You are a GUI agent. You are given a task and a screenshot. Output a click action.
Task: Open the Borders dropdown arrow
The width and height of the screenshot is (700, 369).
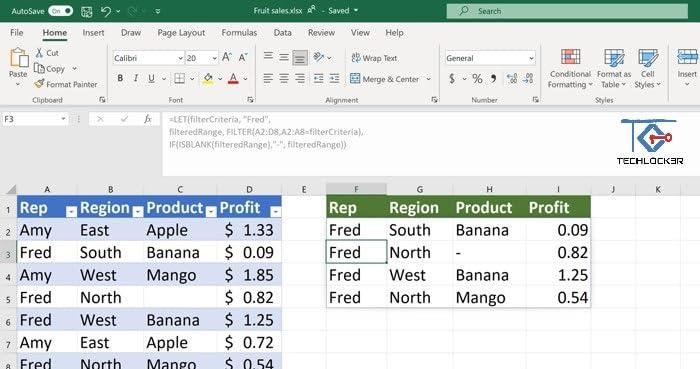coord(192,79)
